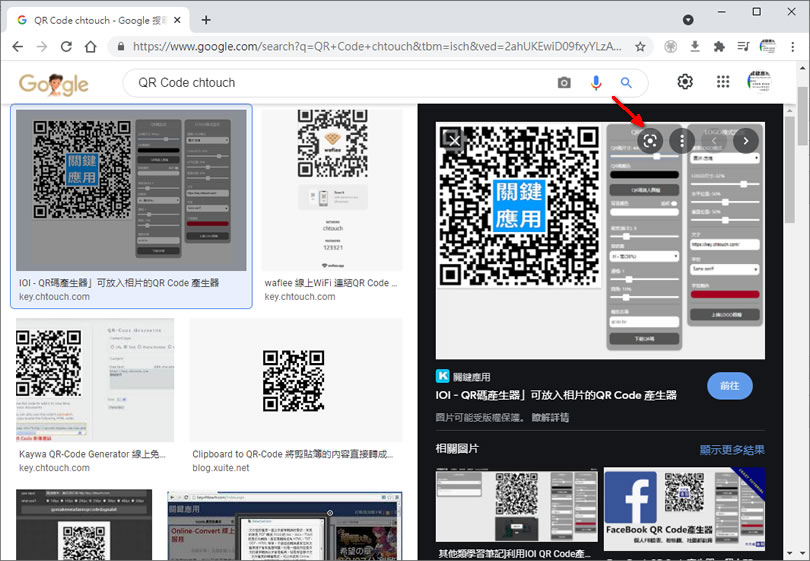Open the browser profile avatar in toolbar
This screenshot has width=810, height=561.
[x=768, y=46]
